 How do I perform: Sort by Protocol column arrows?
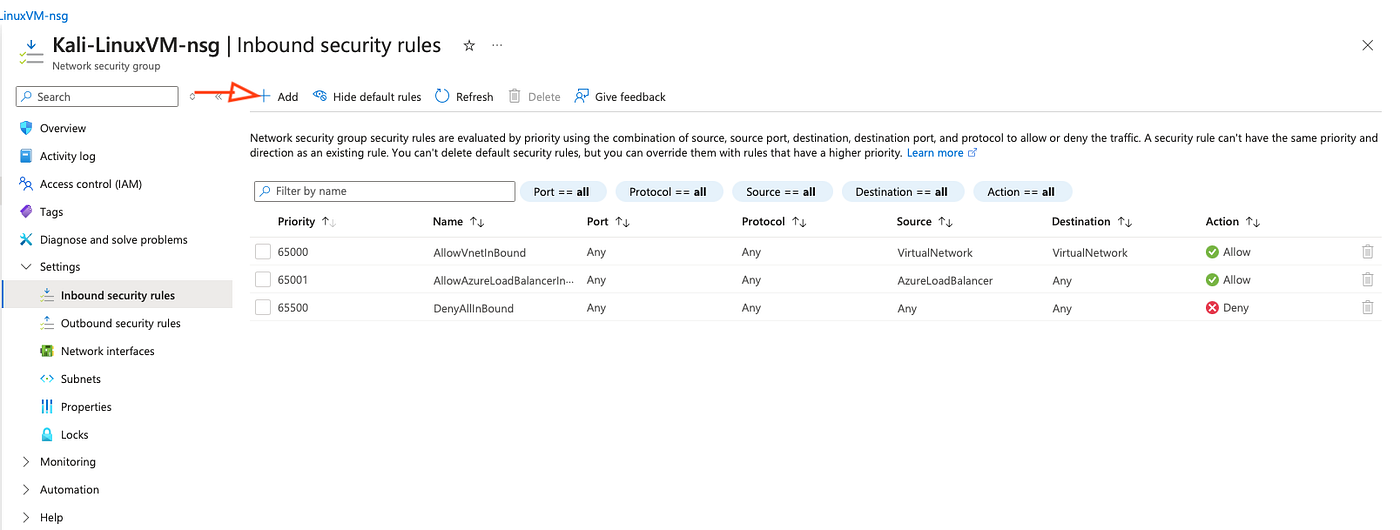[x=799, y=222]
